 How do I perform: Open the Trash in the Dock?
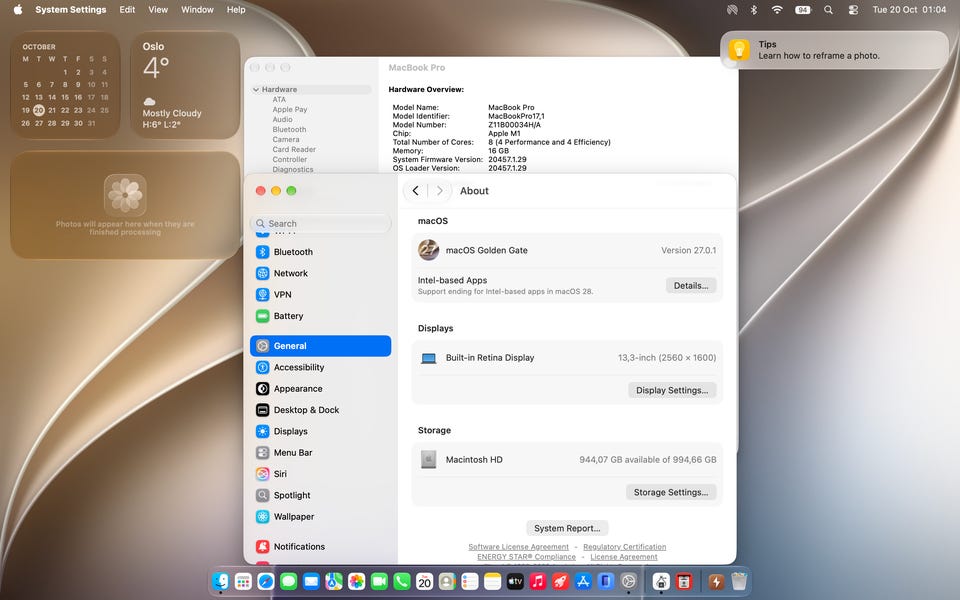[x=739, y=581]
